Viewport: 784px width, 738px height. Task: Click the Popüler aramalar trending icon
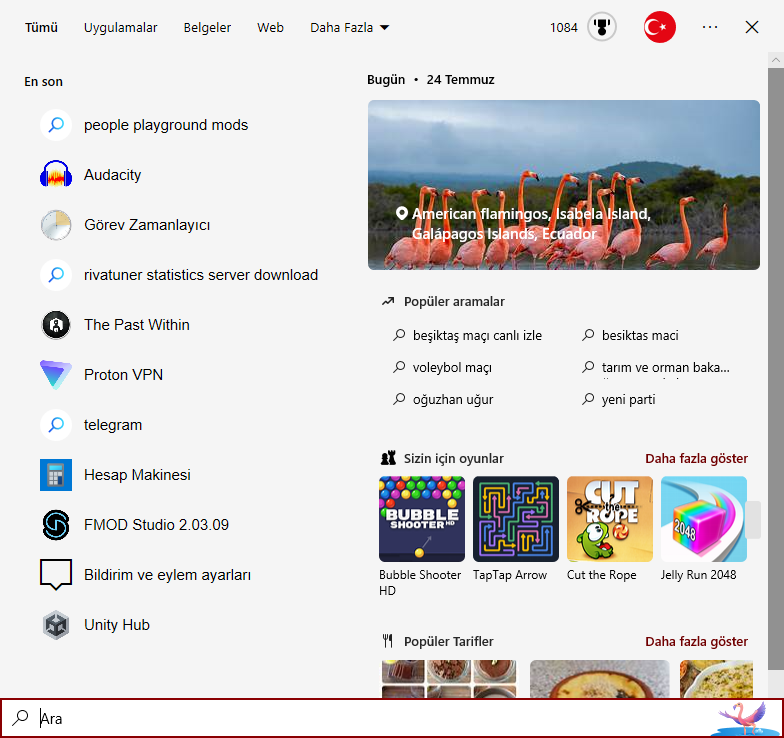pyautogui.click(x=388, y=302)
